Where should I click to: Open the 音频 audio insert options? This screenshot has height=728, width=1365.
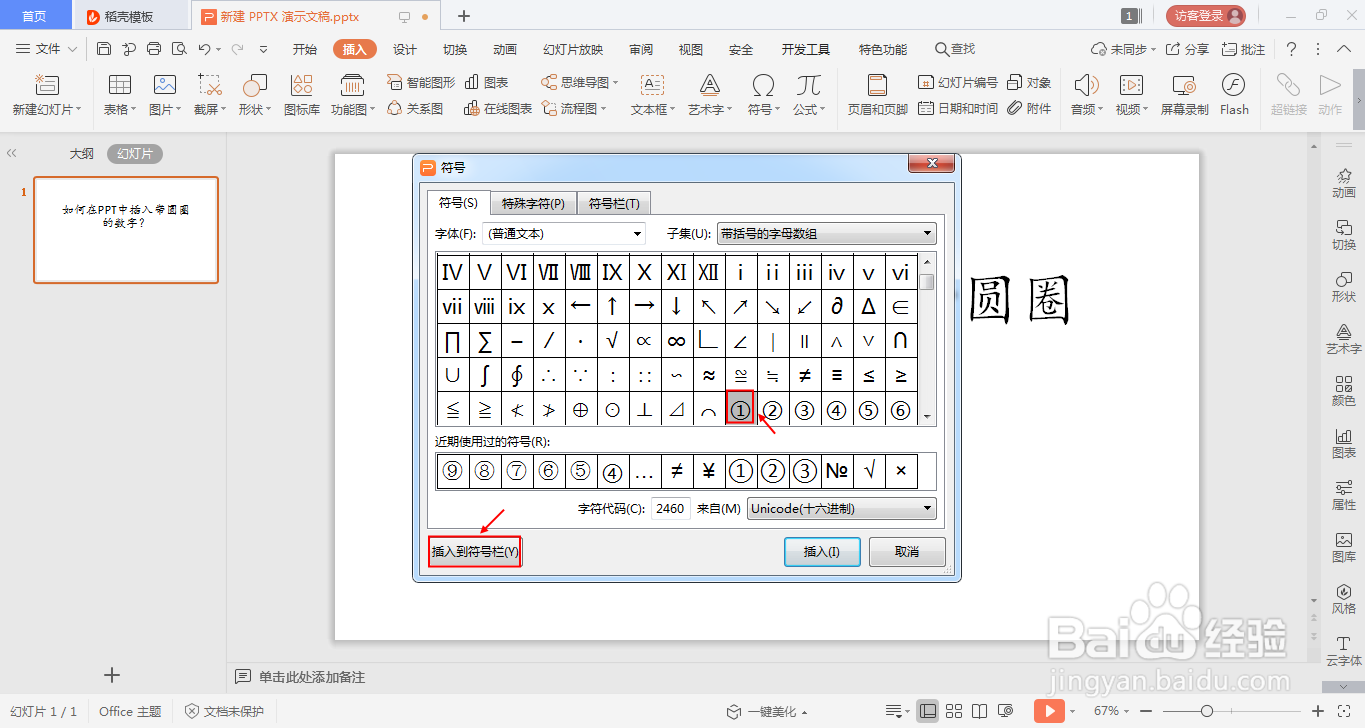click(x=1084, y=95)
